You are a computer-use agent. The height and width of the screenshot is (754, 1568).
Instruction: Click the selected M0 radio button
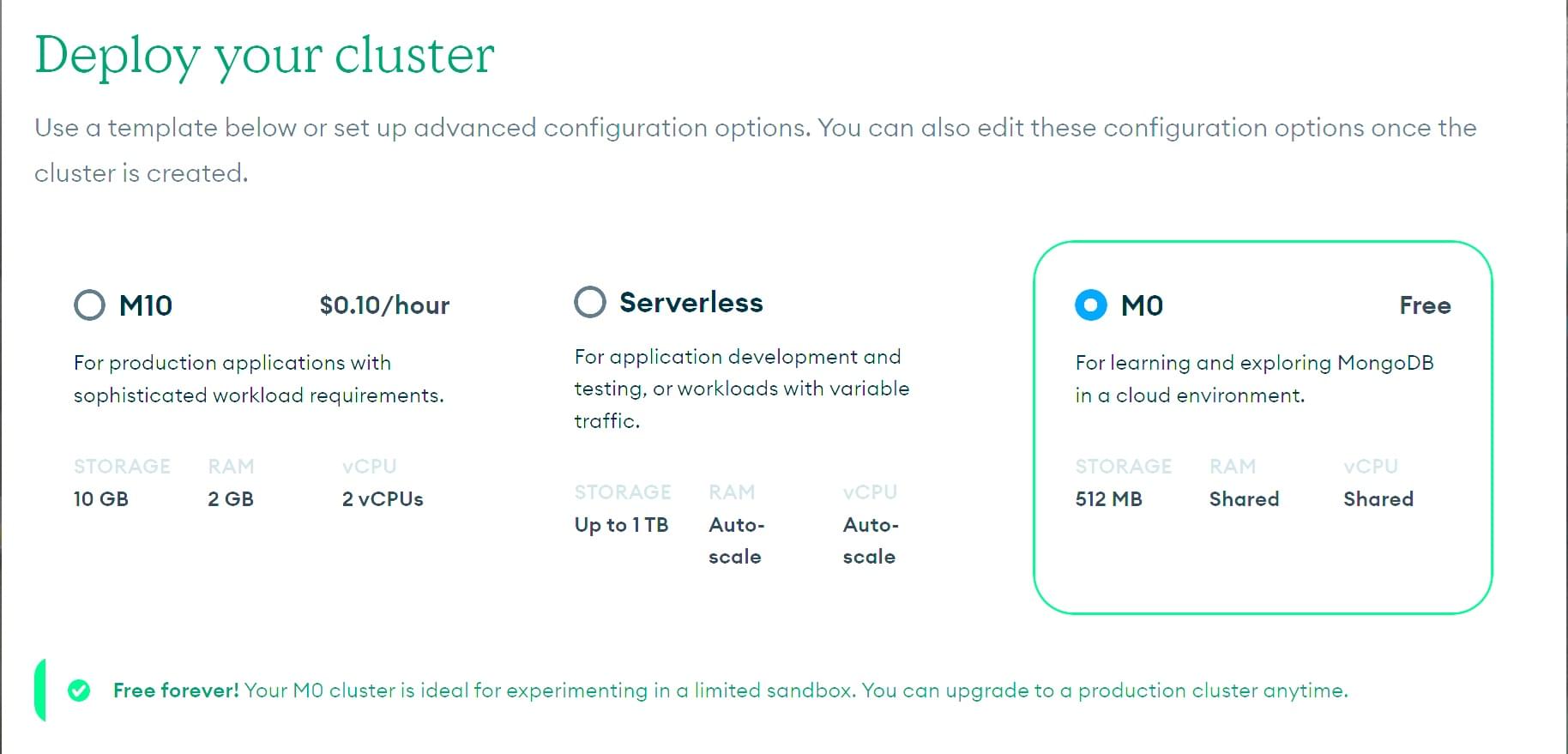tap(1090, 305)
